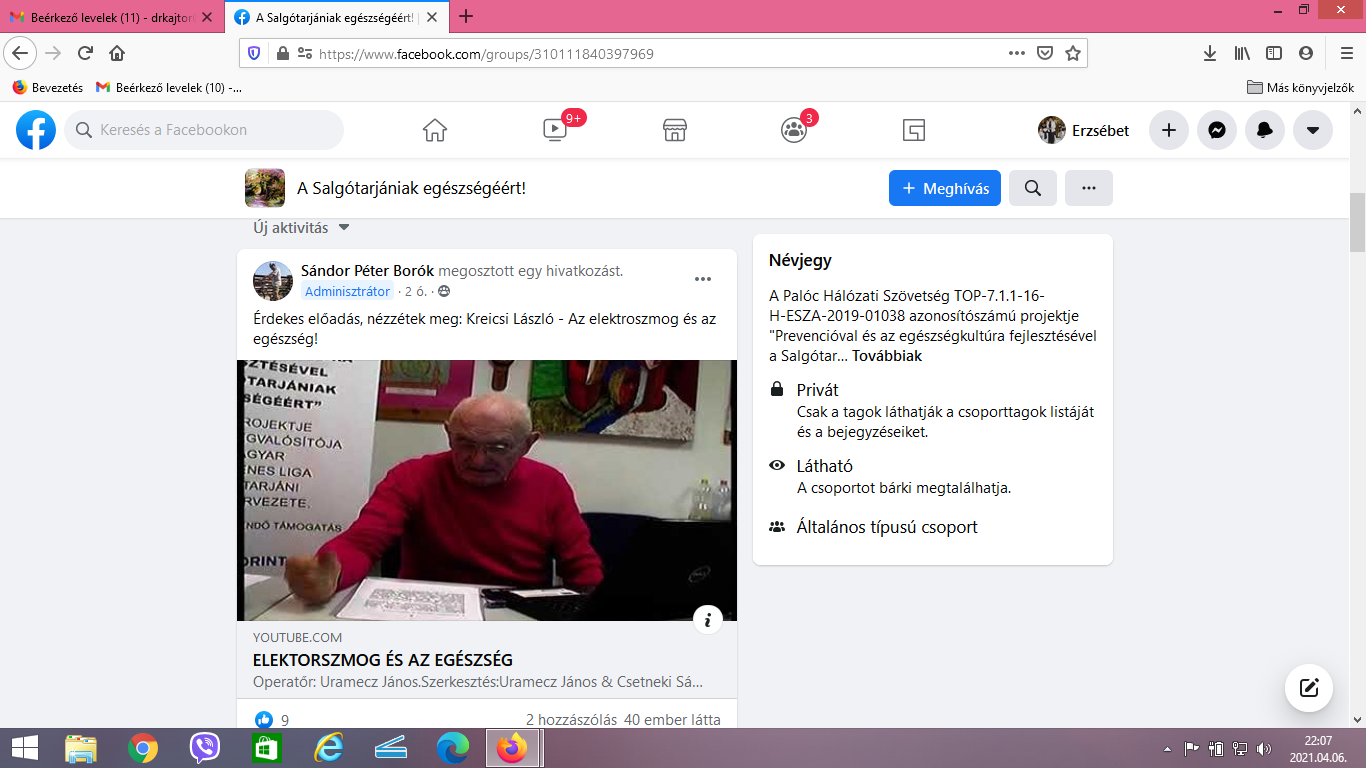The image size is (1366, 768).
Task: Open the volume control in system tray
Action: [1263, 748]
